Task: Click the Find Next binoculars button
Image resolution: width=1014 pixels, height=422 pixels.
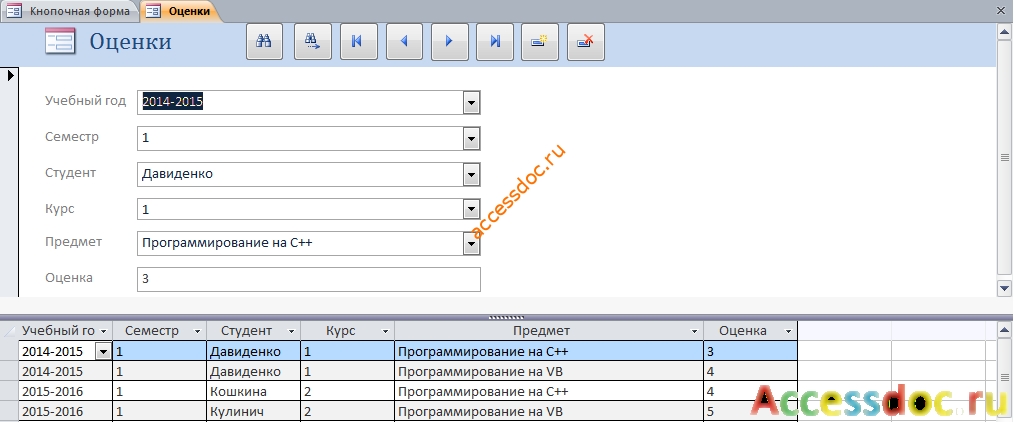Action: [x=313, y=42]
